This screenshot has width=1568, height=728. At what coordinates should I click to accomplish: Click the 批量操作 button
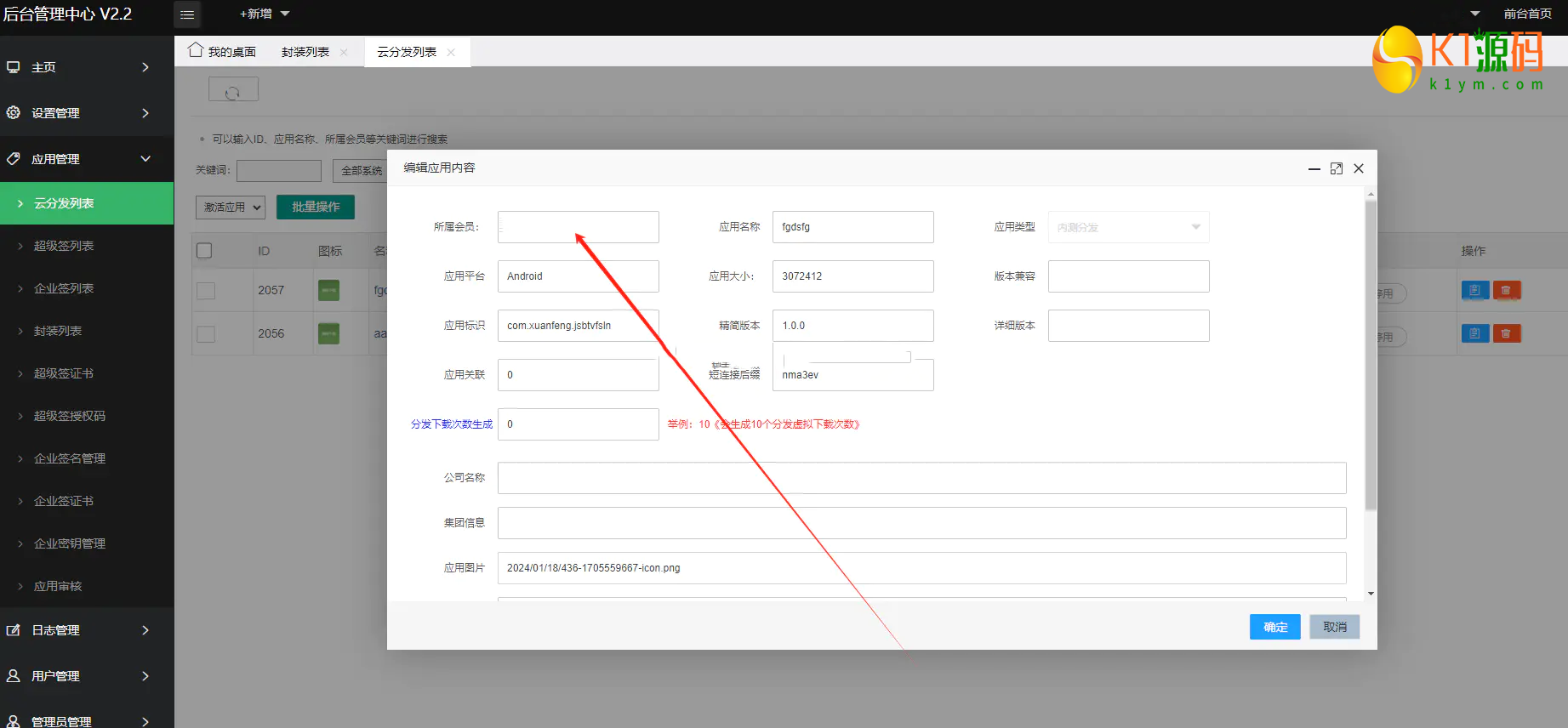[316, 207]
